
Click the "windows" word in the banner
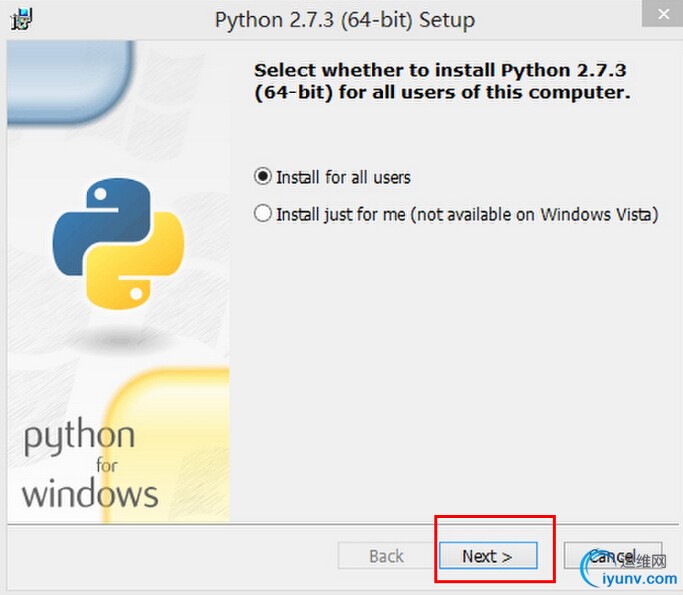coord(90,493)
